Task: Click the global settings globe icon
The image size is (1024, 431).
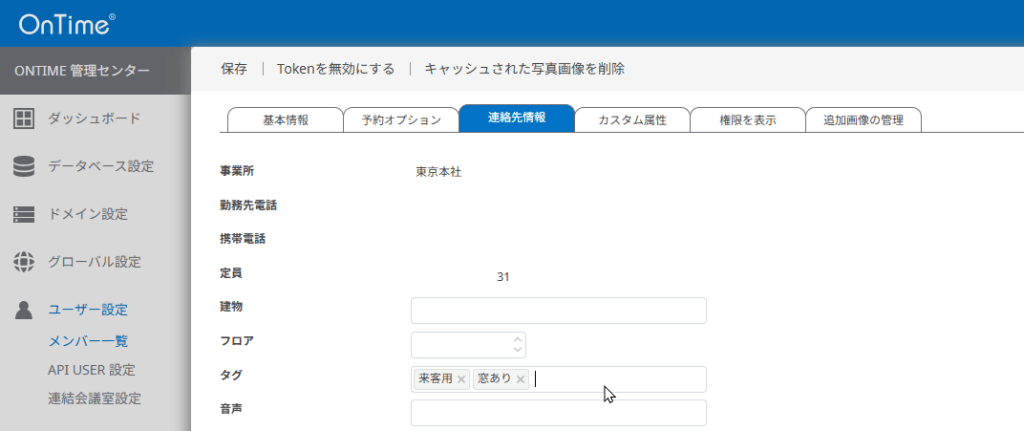Action: [x=24, y=262]
